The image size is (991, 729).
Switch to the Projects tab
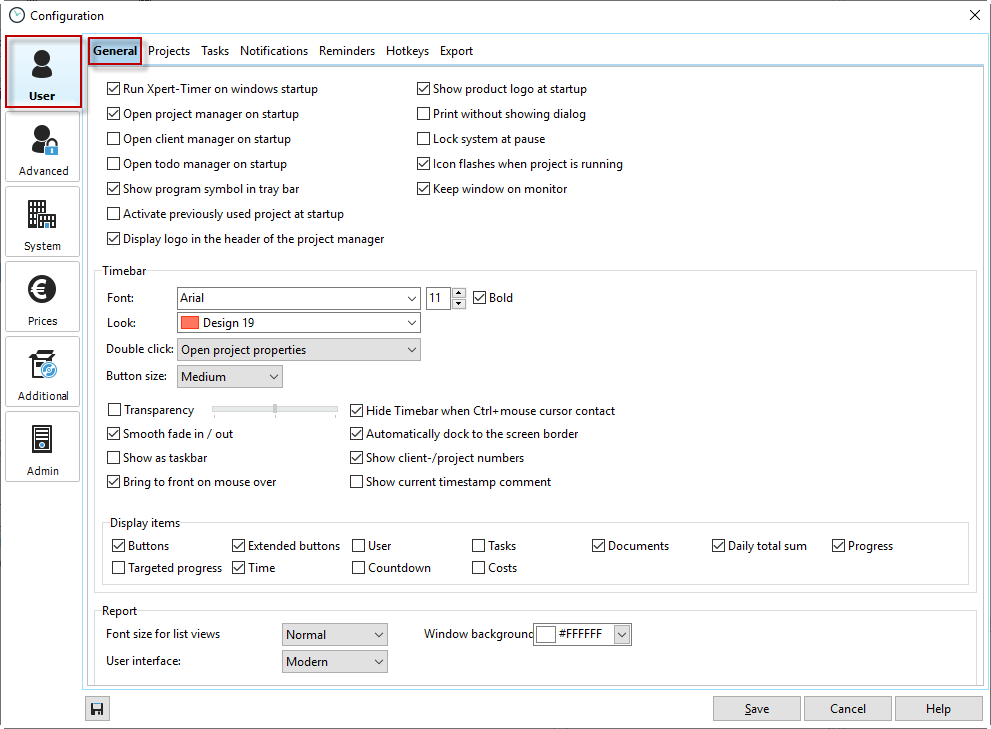pos(169,51)
